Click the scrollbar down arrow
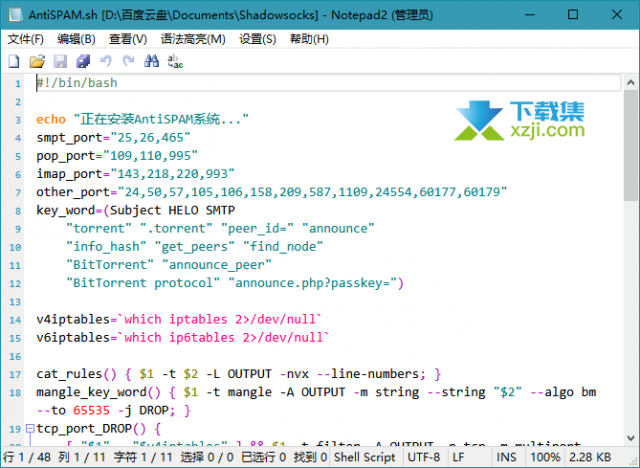 click(x=631, y=438)
